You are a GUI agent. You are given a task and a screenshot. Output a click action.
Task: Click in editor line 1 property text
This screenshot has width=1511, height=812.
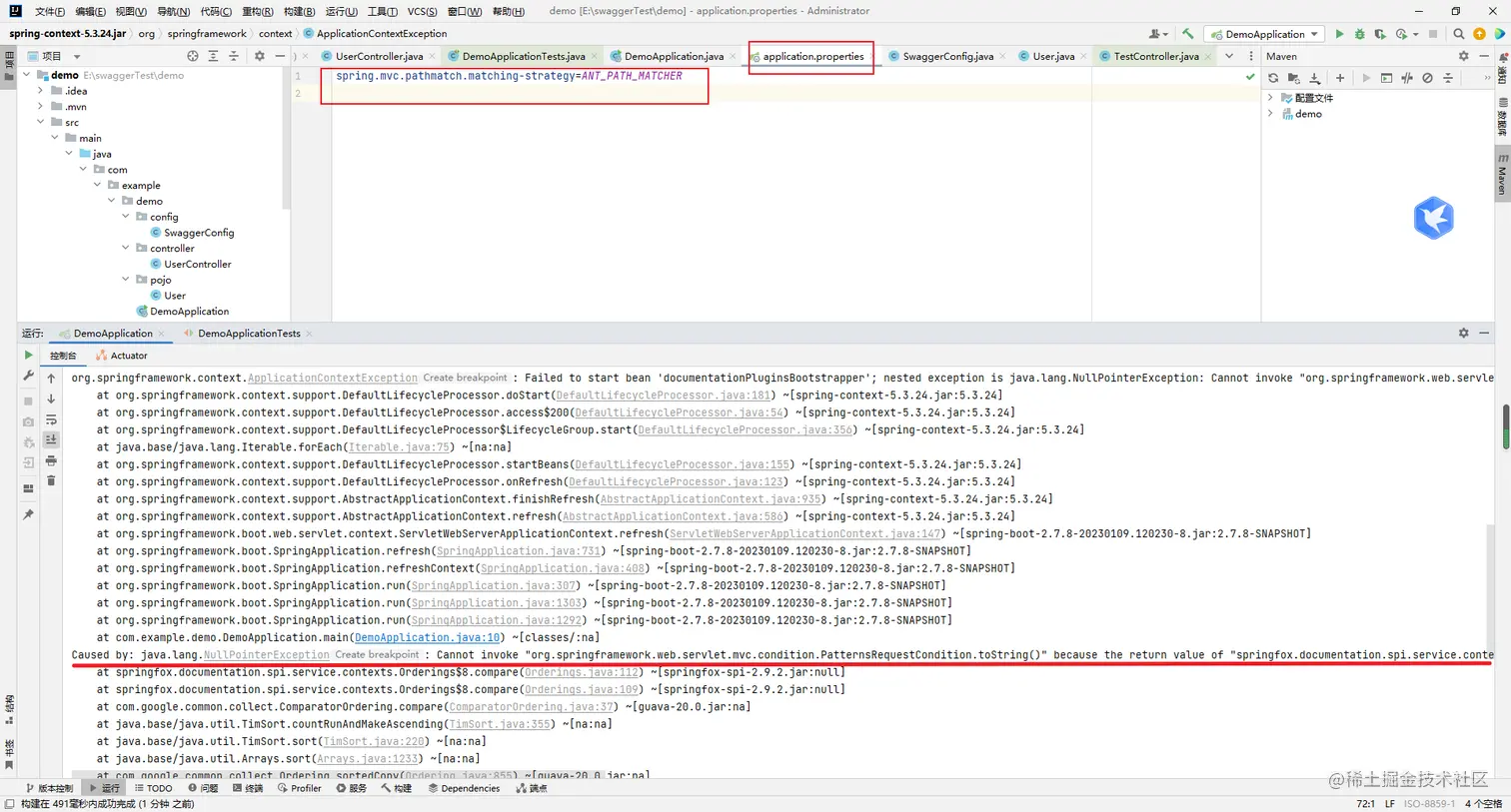(509, 76)
